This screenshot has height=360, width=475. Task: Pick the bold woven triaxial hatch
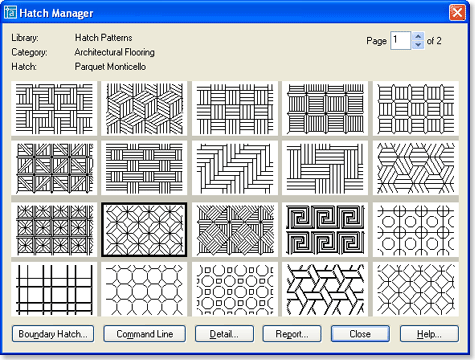[x=325, y=289]
